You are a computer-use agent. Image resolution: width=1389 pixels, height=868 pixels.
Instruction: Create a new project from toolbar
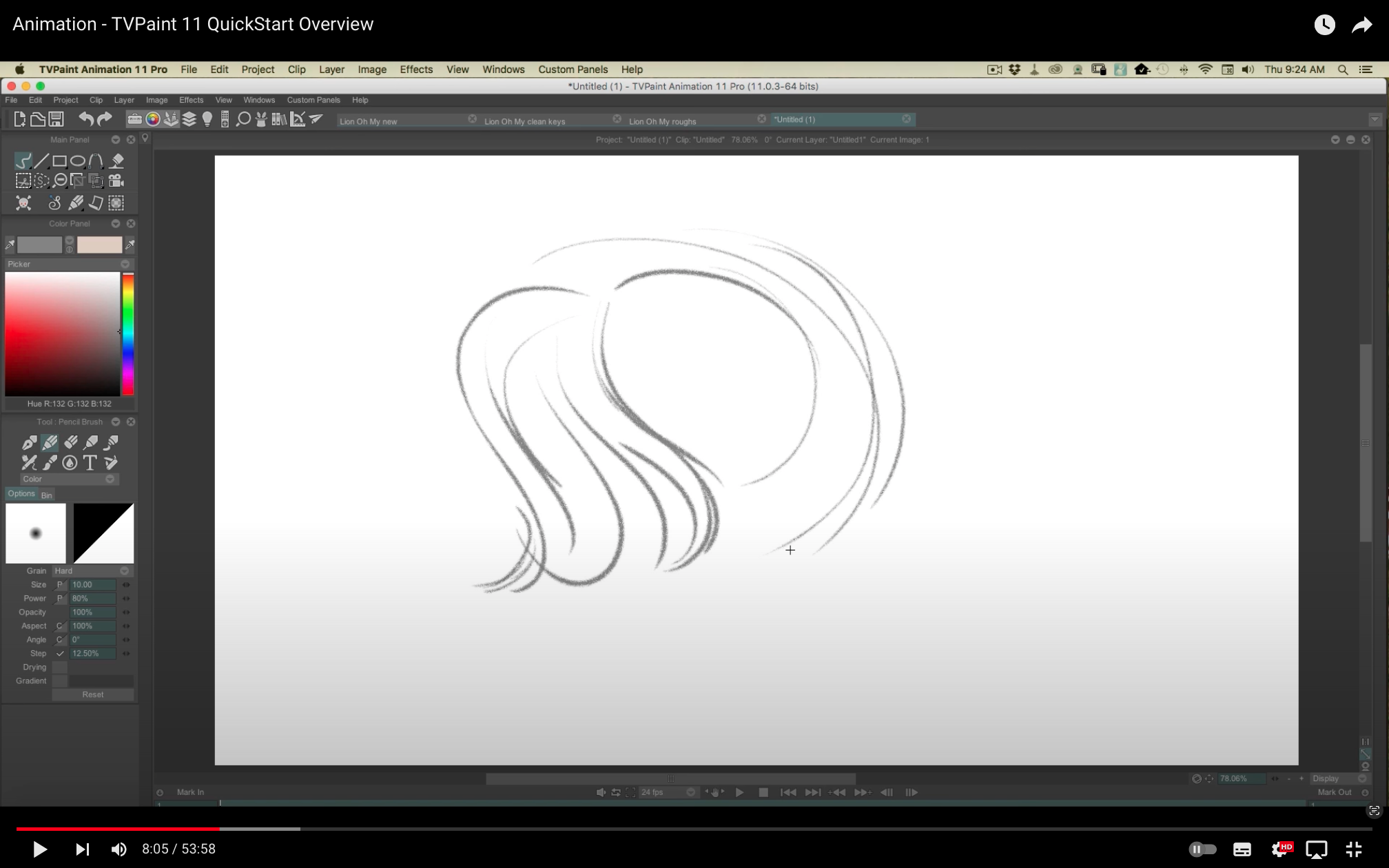[x=19, y=119]
